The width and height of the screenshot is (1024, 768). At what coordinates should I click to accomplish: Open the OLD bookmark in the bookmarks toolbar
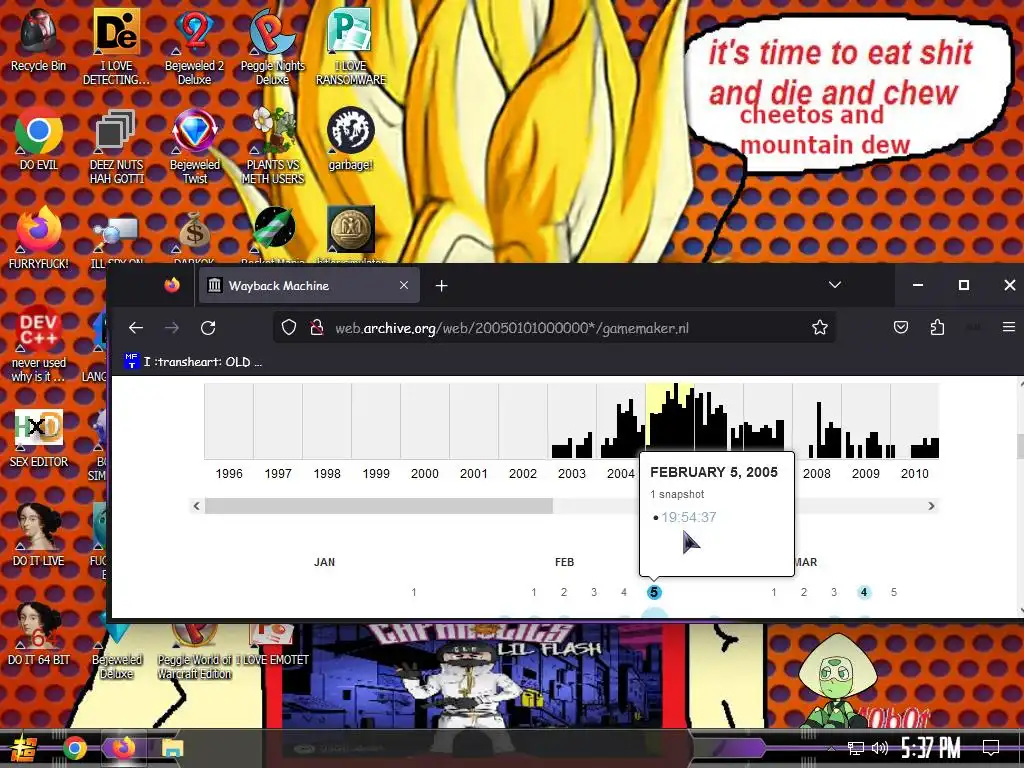pyautogui.click(x=193, y=361)
